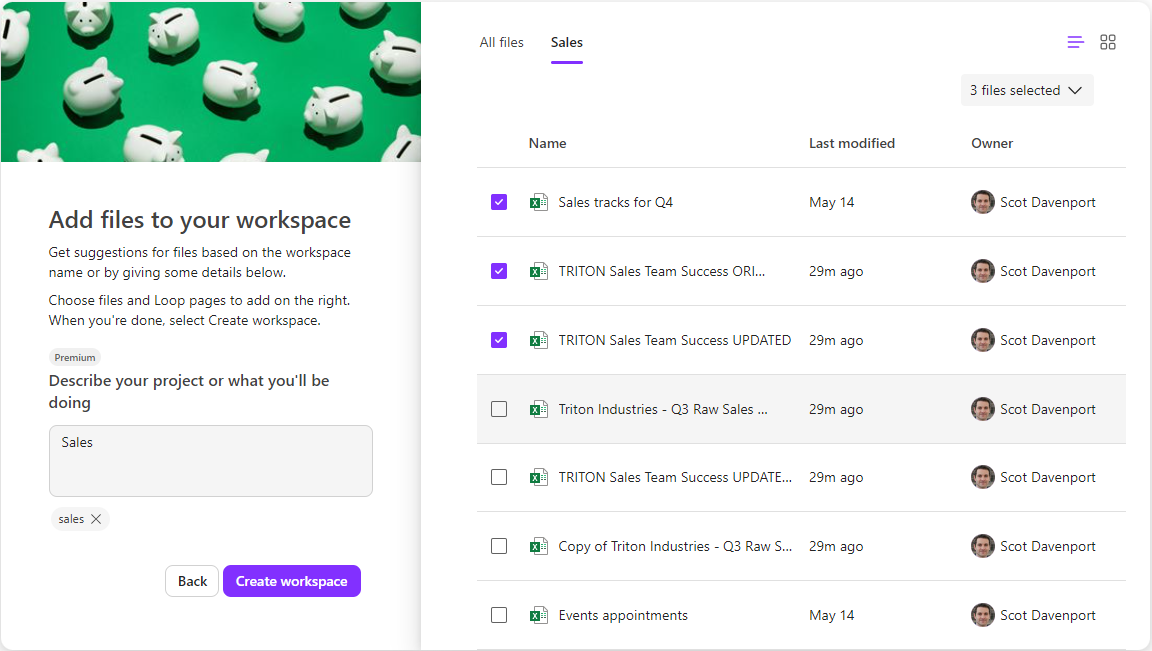Click Excel icon for Copy of Triton Industries
The image size is (1152, 651).
[539, 546]
